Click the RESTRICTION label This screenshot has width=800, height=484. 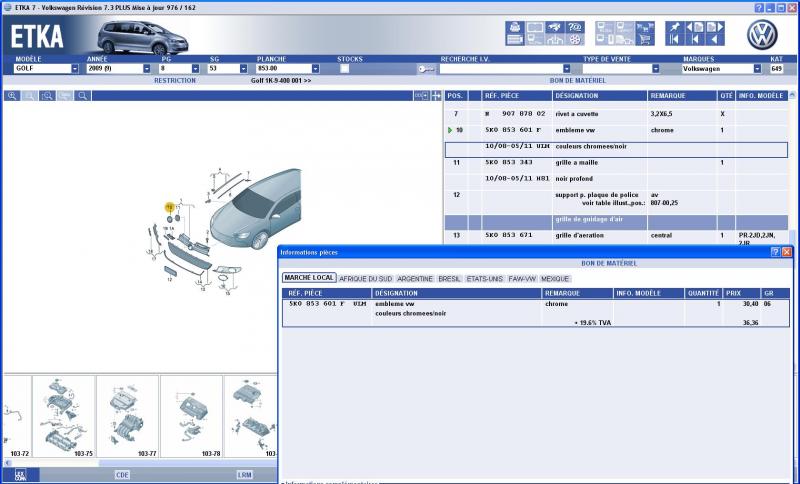(175, 81)
